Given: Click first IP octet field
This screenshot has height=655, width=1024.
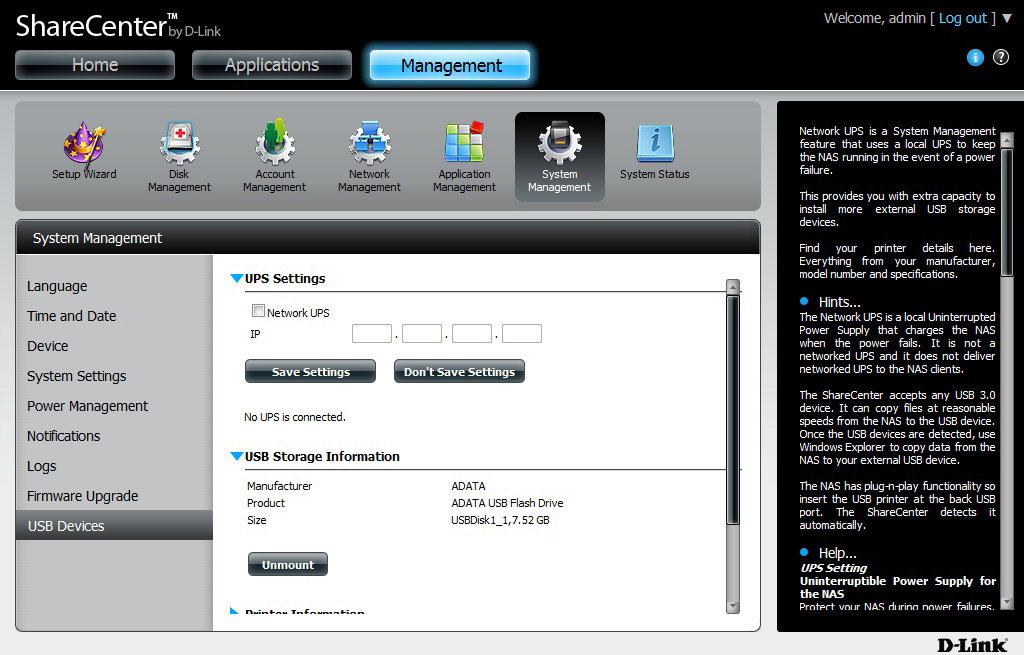Looking at the screenshot, I should coord(372,334).
